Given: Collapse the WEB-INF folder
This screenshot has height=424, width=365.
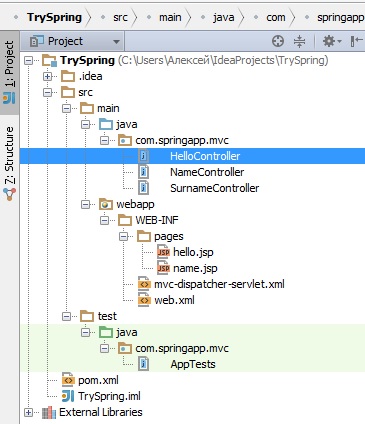Looking at the screenshot, I should (x=105, y=220).
